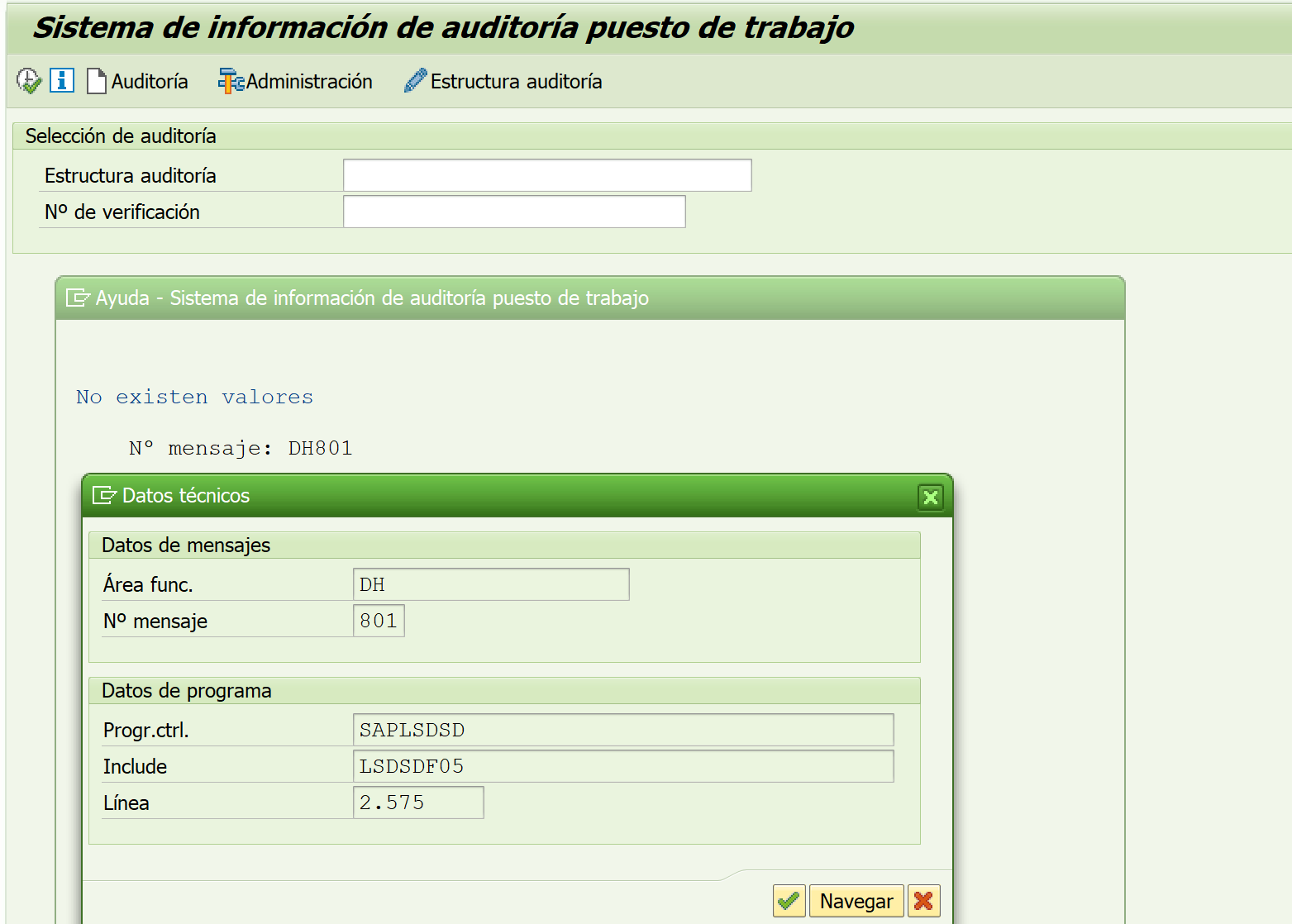The height and width of the screenshot is (924, 1292).
Task: Click the Navegar button
Action: pos(856,901)
